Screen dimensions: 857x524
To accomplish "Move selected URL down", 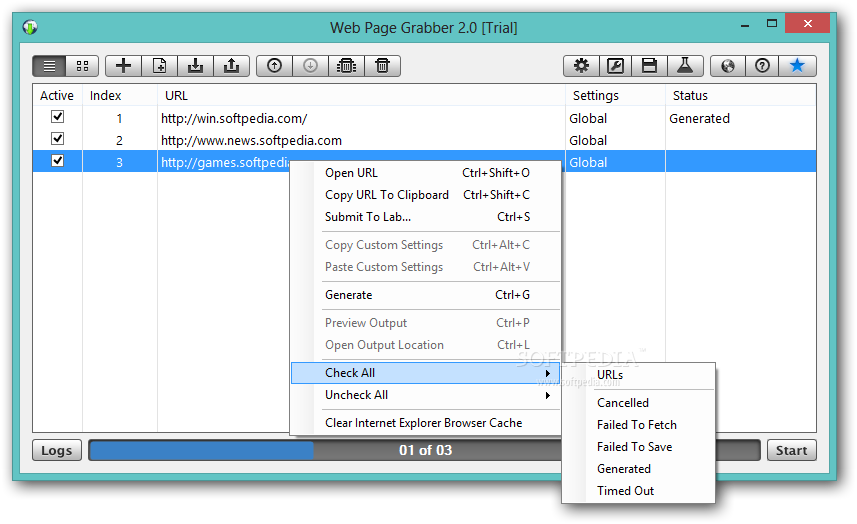I will 310,66.
